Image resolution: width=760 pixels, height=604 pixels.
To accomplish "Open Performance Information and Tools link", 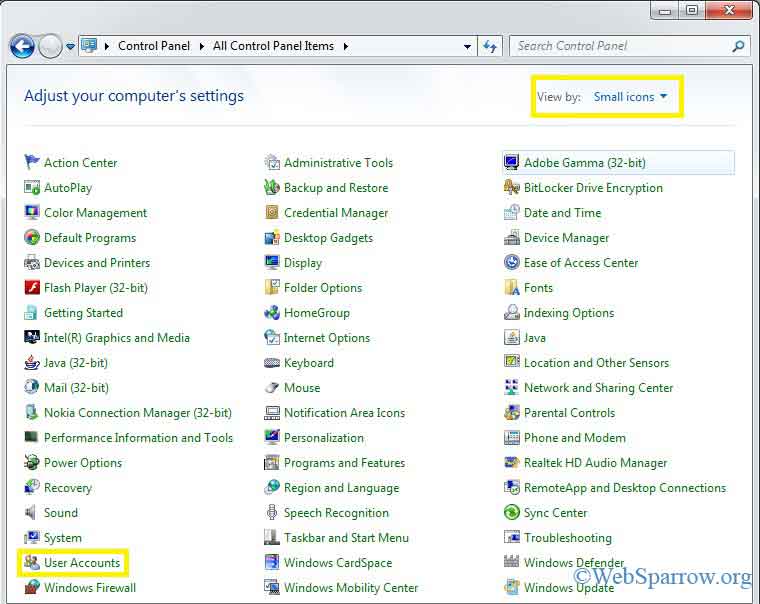I will point(139,438).
